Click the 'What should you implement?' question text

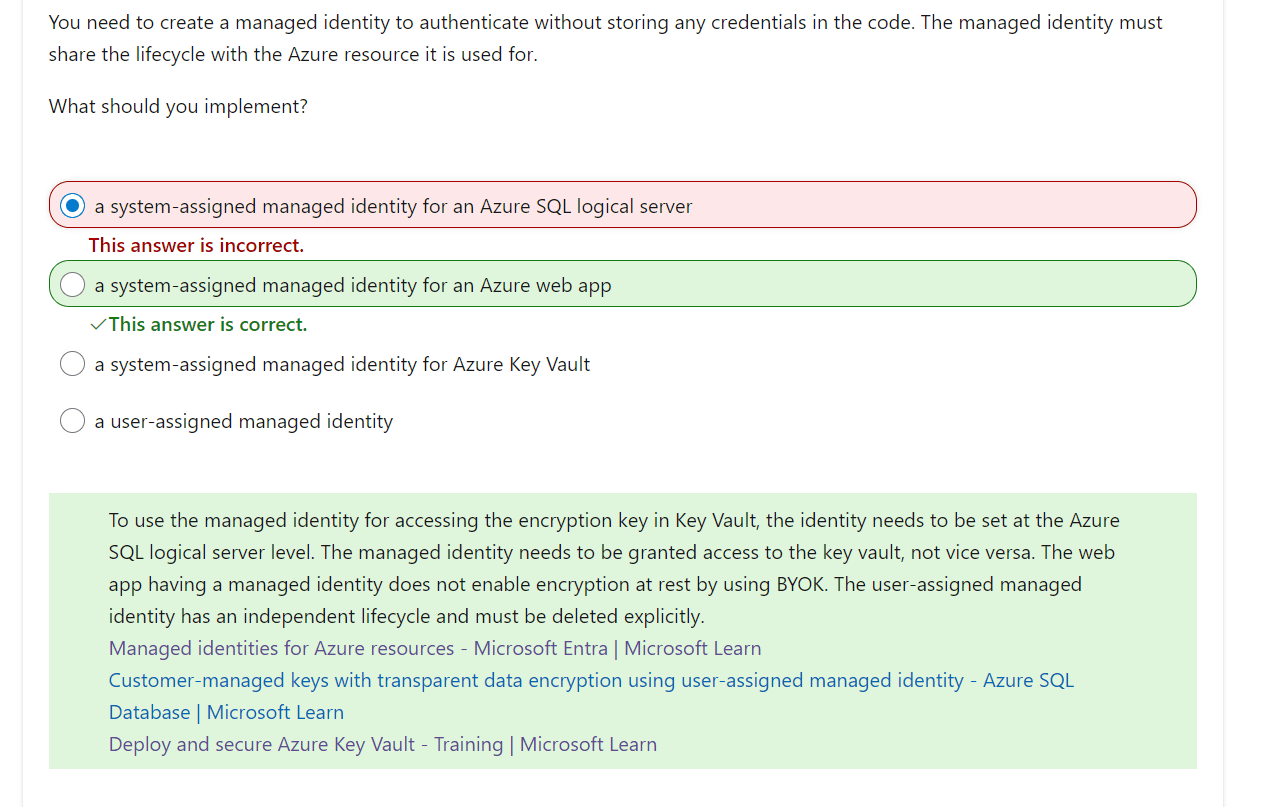click(178, 106)
